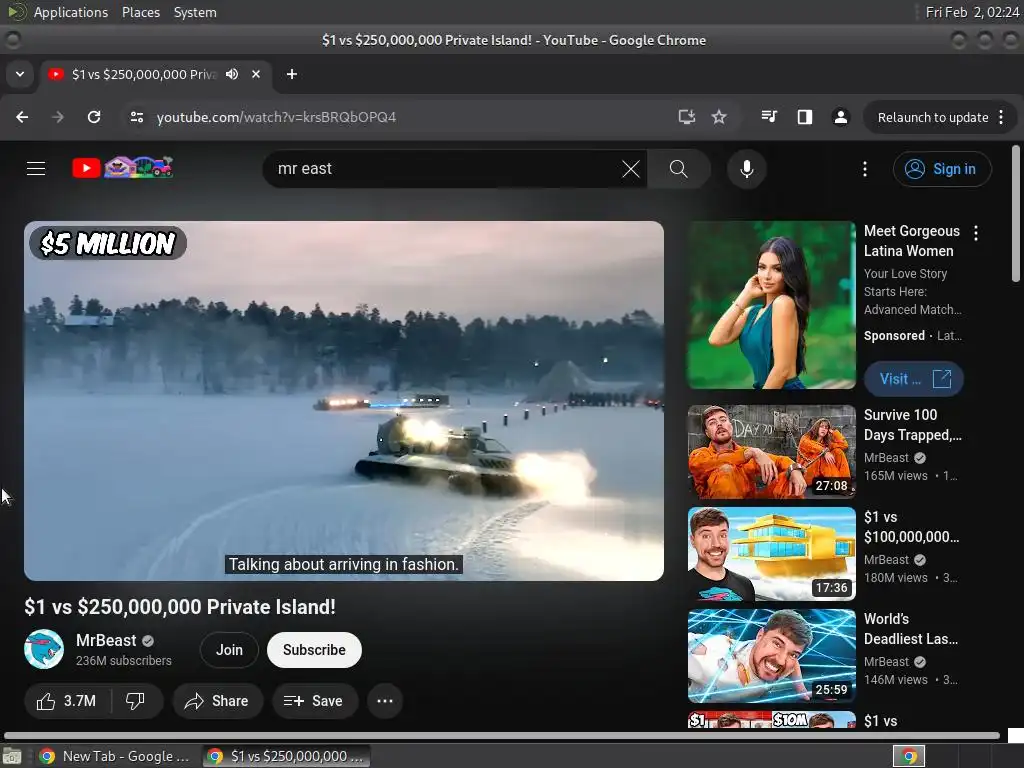1024x768 pixels.
Task: Open Chrome profile avatar
Action: tap(840, 117)
